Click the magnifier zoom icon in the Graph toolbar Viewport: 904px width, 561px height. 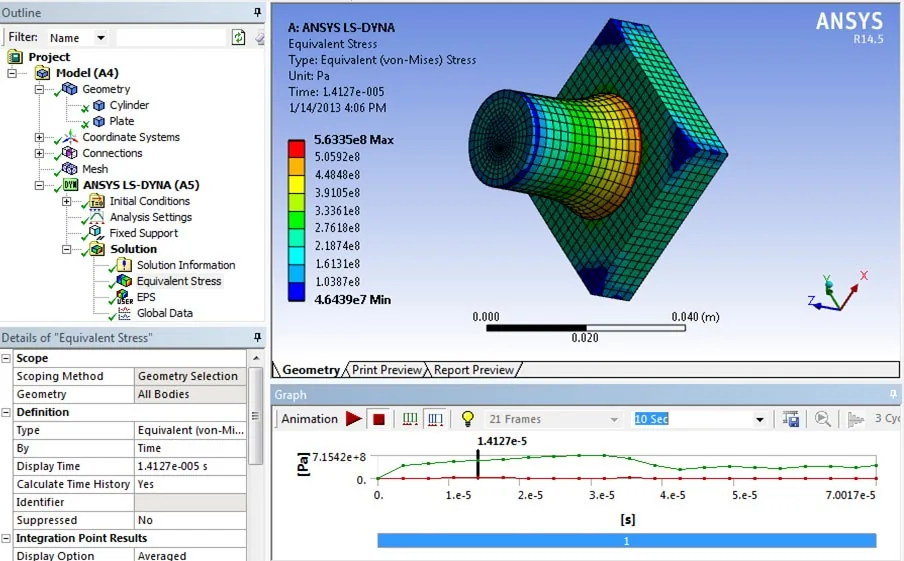(823, 419)
